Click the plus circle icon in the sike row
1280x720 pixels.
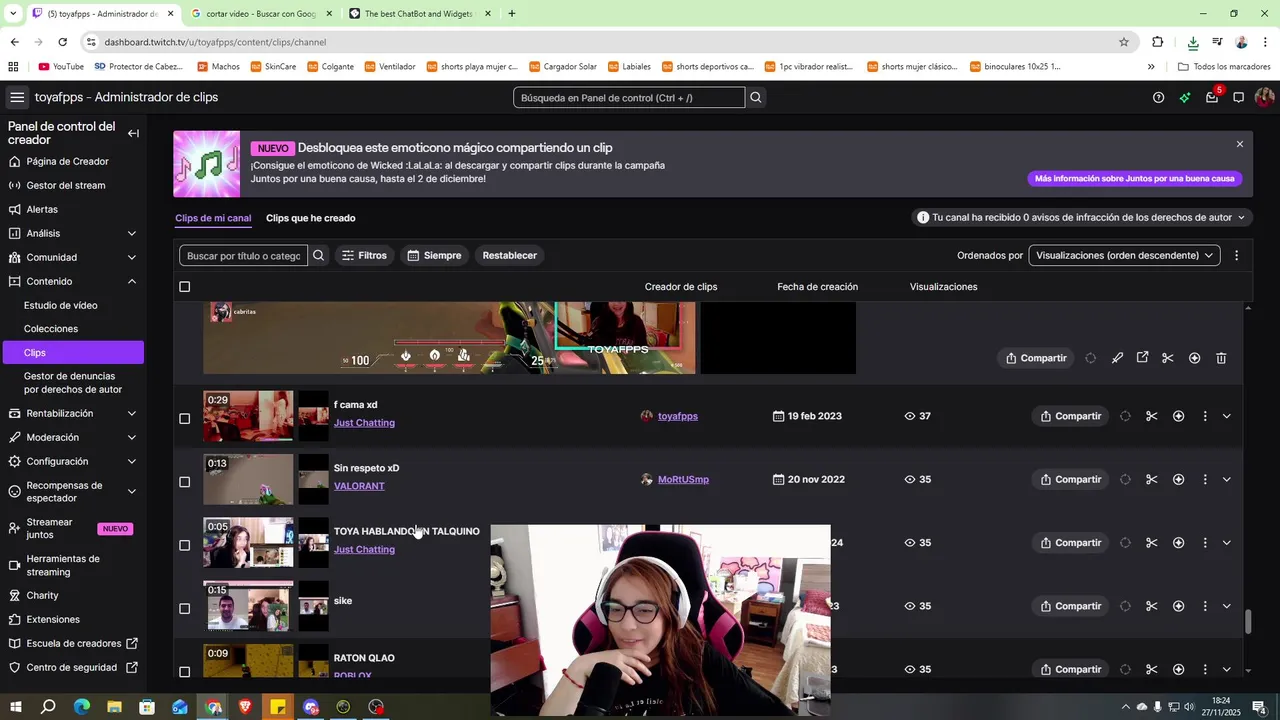(1178, 606)
